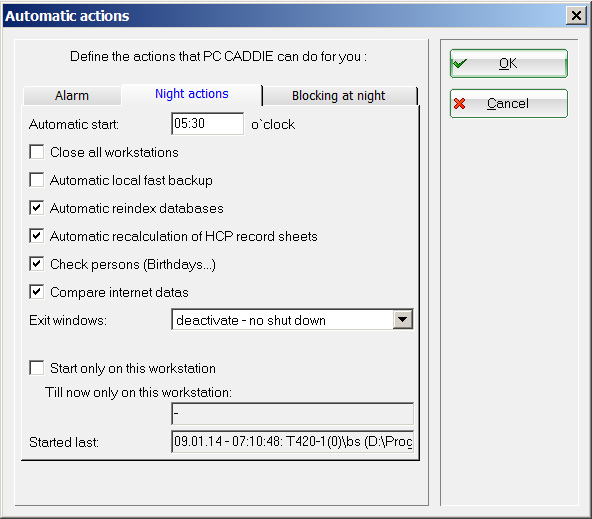Viewport: 592px width, 519px height.
Task: Click the Automatic start time field
Action: coord(207,123)
